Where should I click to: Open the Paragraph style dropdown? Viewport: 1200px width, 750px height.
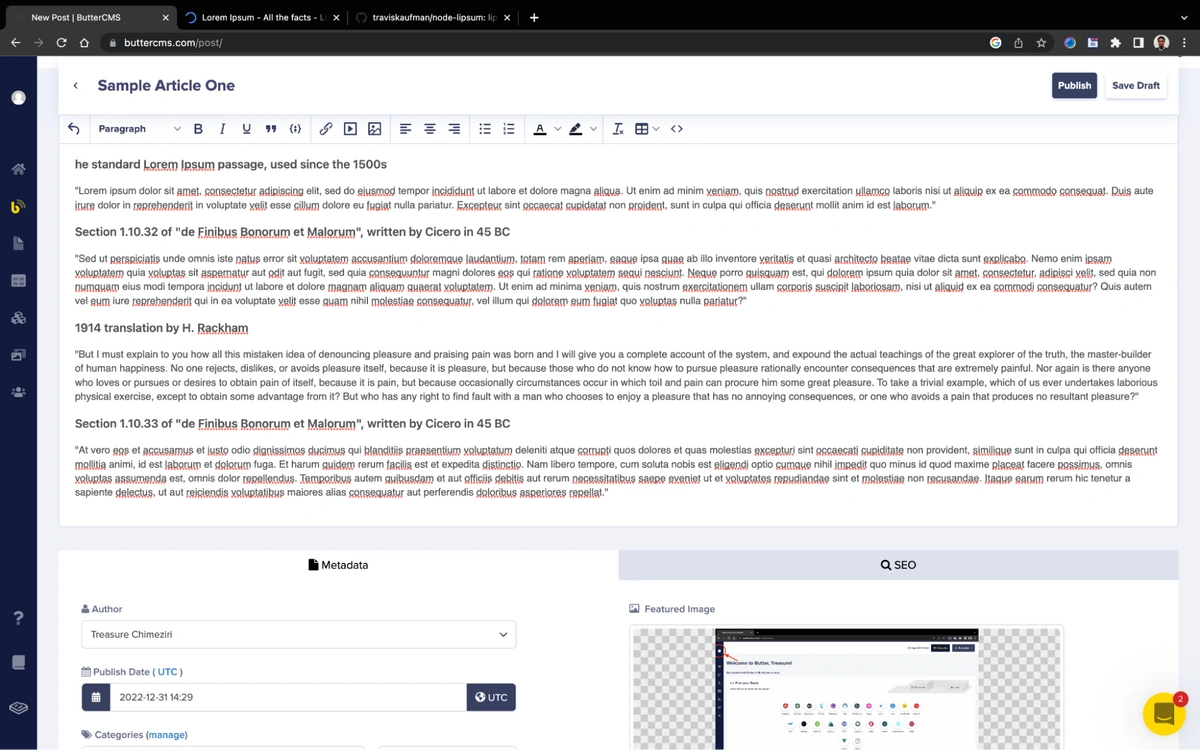click(x=139, y=129)
